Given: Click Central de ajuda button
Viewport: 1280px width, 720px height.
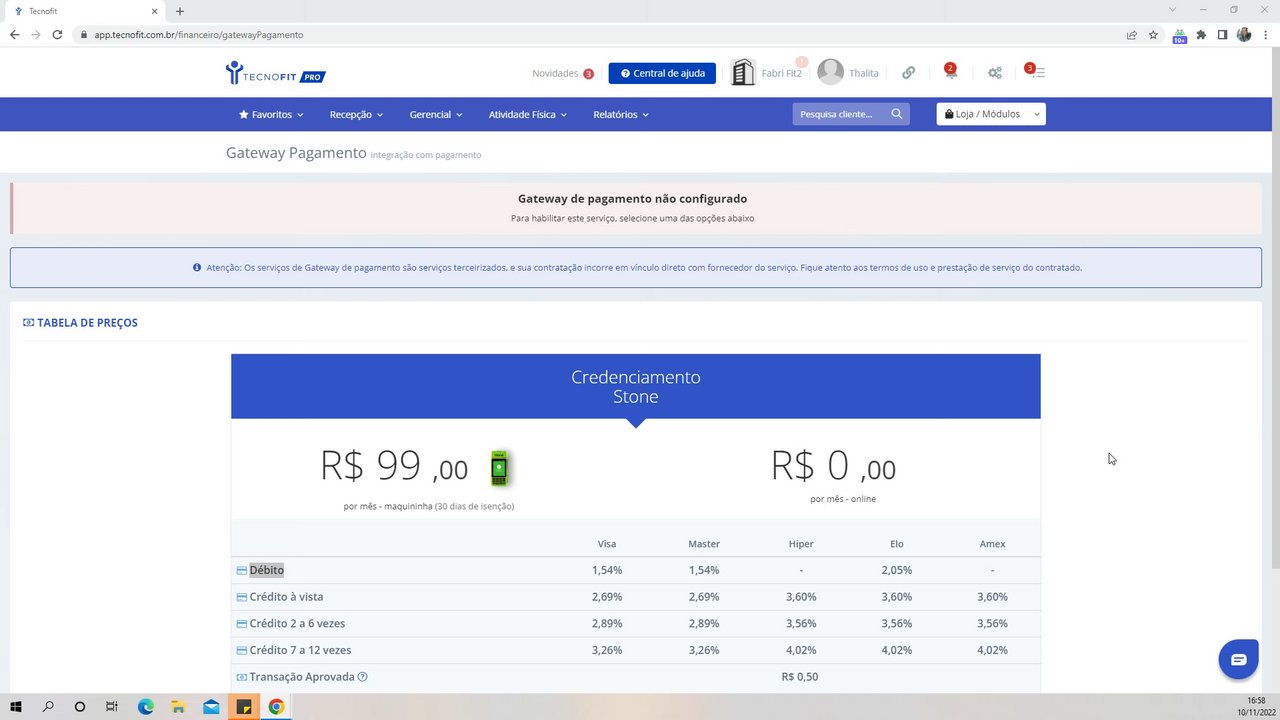Looking at the screenshot, I should (x=662, y=73).
